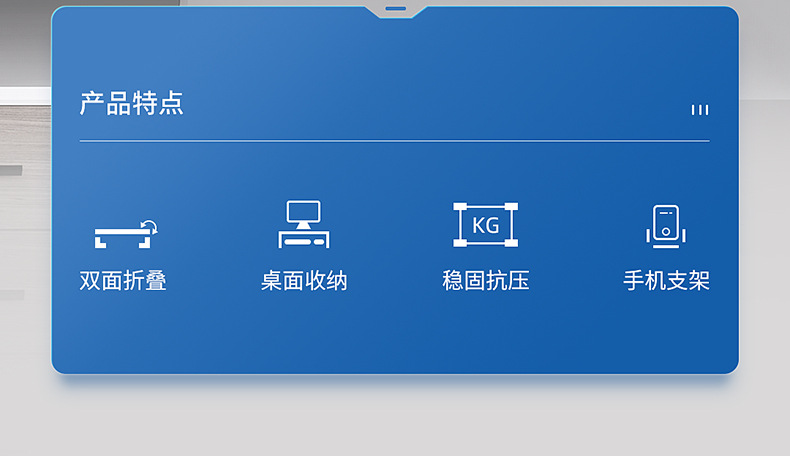790x456 pixels.
Task: Click the keyboard tray under the monitor icon
Action: coord(304,240)
